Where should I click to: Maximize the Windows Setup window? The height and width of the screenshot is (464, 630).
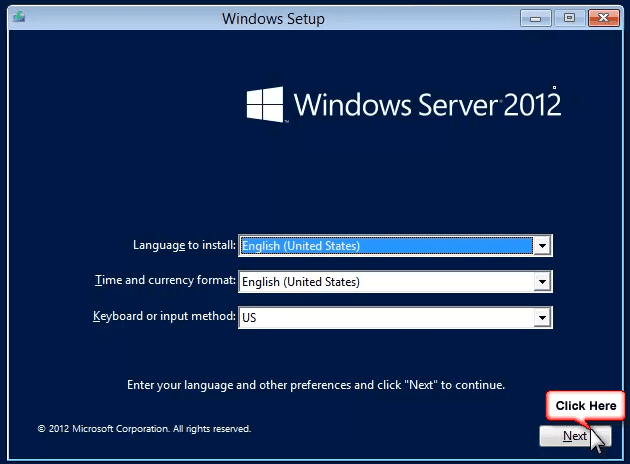(x=569, y=18)
